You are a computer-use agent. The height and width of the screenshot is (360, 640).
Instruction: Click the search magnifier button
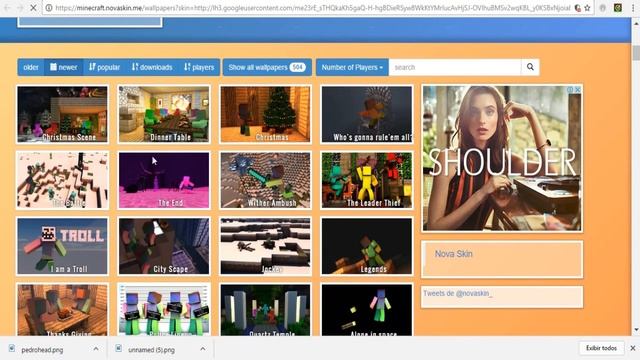coord(530,67)
